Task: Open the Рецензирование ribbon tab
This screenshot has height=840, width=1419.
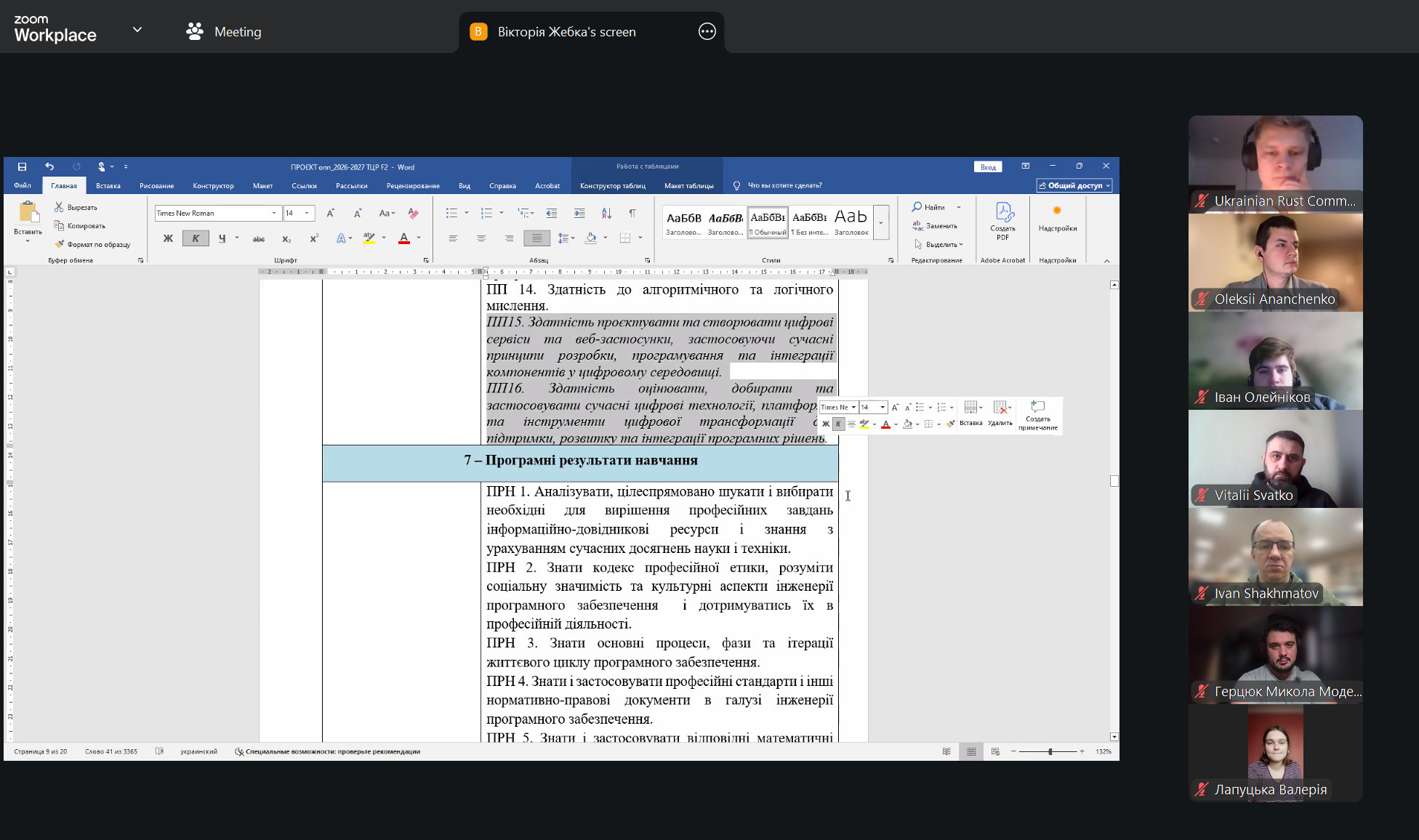Action: (413, 186)
